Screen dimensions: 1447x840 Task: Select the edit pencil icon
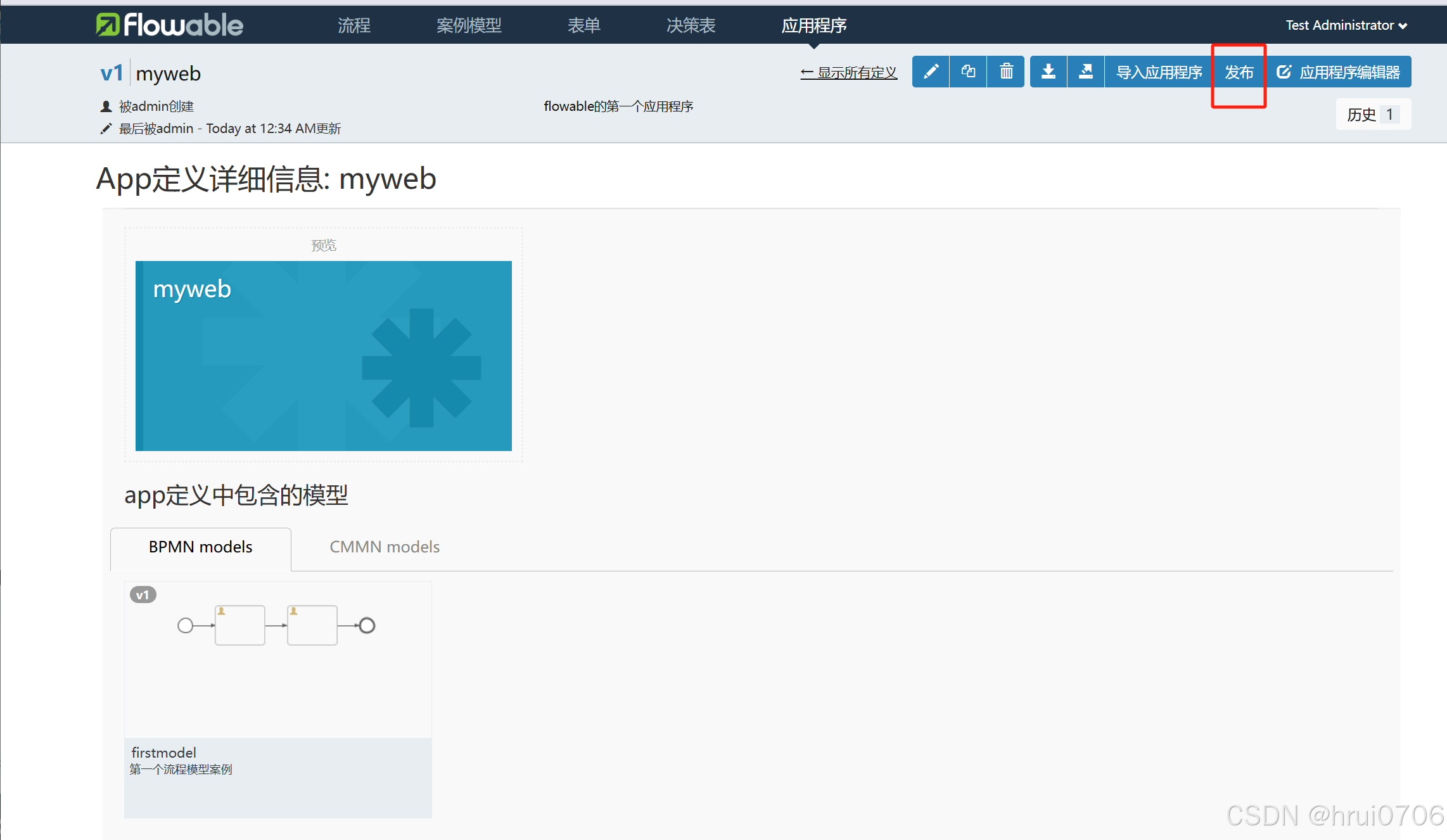click(930, 72)
